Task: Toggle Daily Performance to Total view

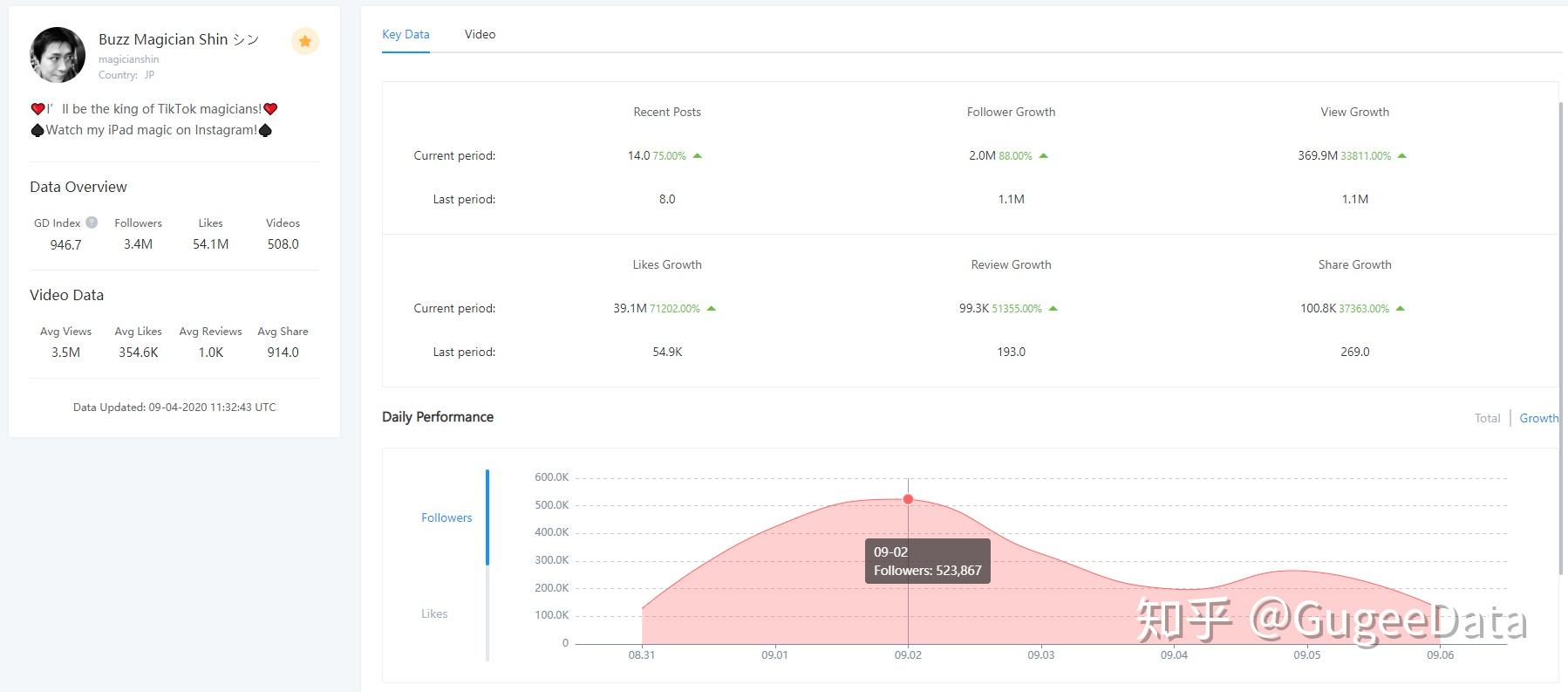Action: (x=1488, y=418)
